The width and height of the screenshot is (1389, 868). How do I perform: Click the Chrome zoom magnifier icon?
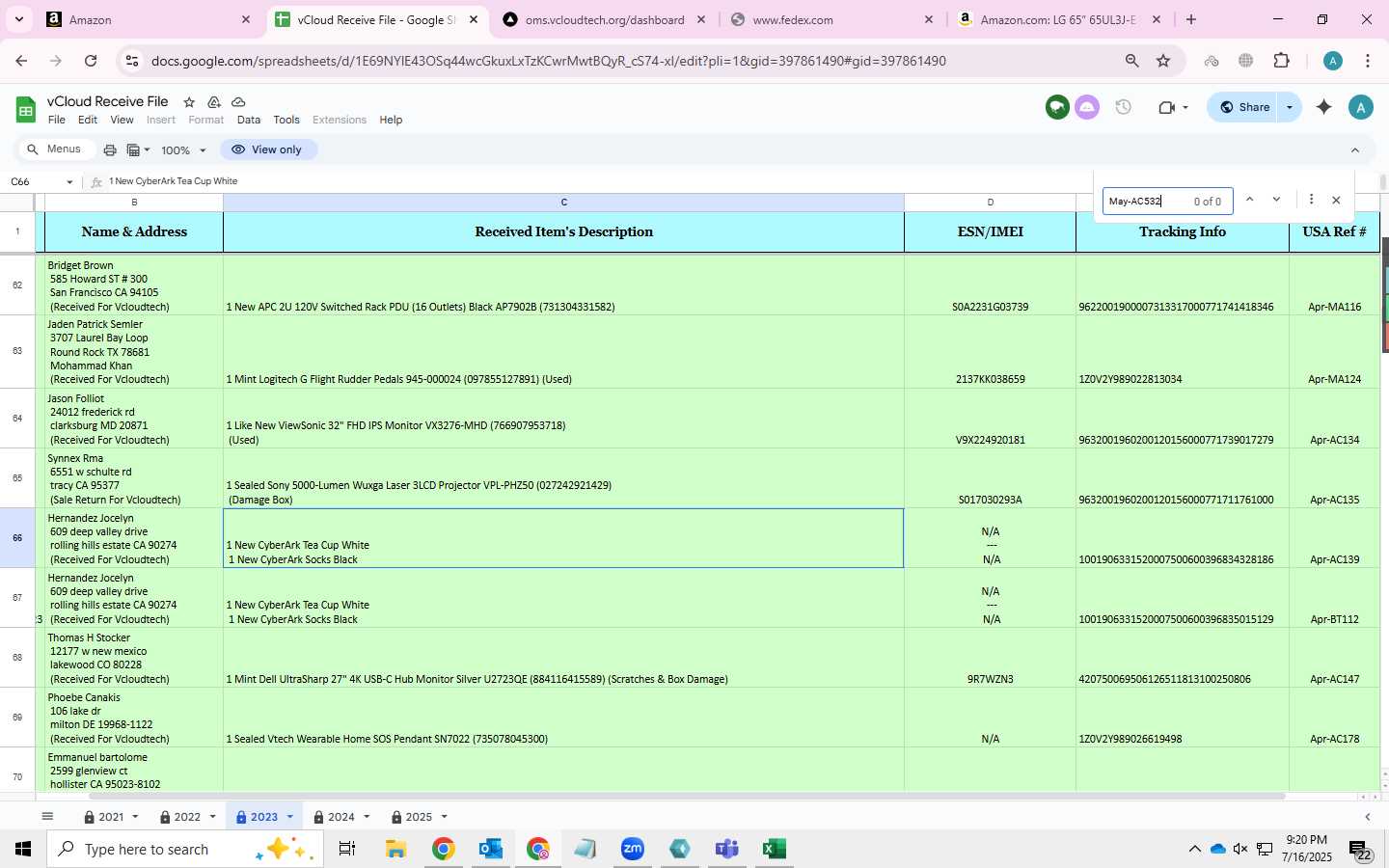pos(1131,61)
